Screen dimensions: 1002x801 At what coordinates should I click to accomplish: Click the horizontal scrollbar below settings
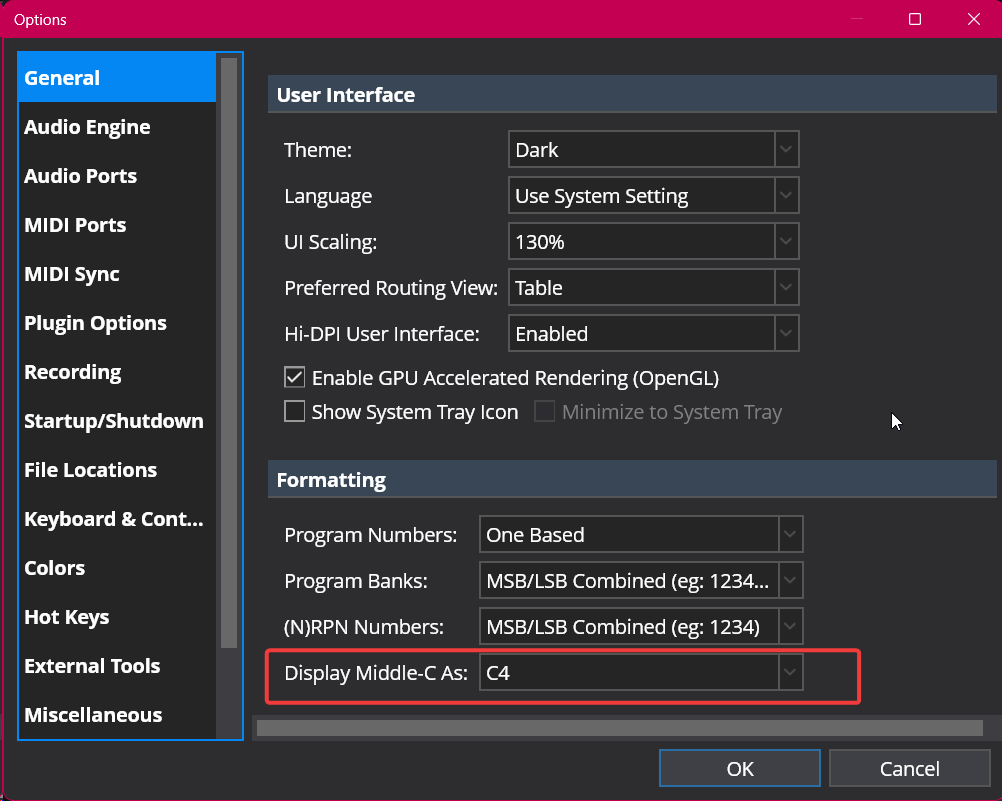click(x=619, y=727)
